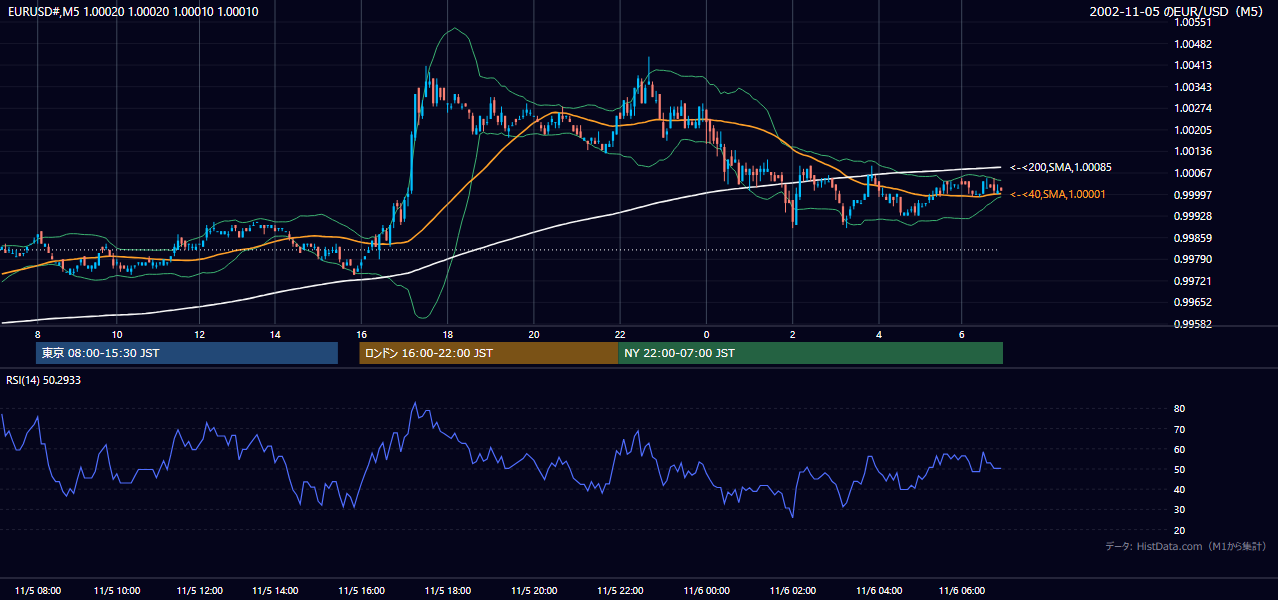Select the 東京 08:00-15:30 JST session bar
Image resolution: width=1278 pixels, height=600 pixels.
coord(187,353)
